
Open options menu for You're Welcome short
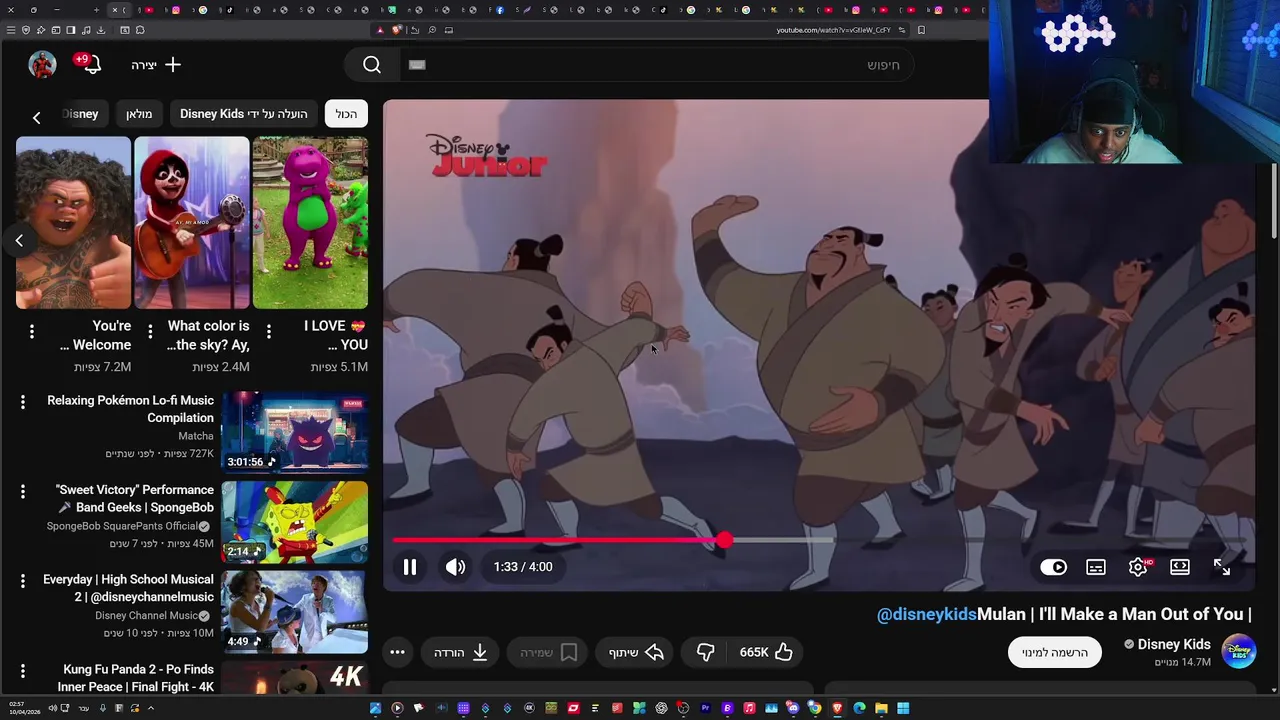[x=32, y=331]
